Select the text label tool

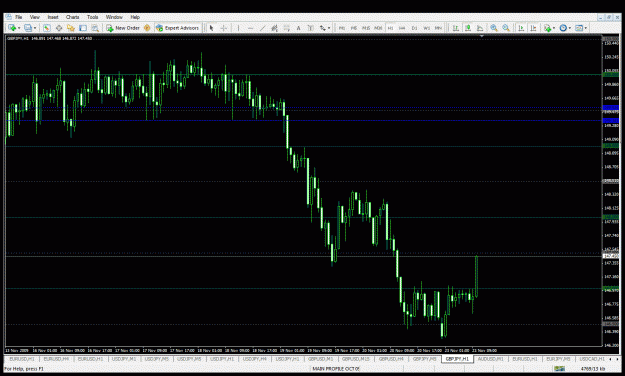(x=311, y=28)
